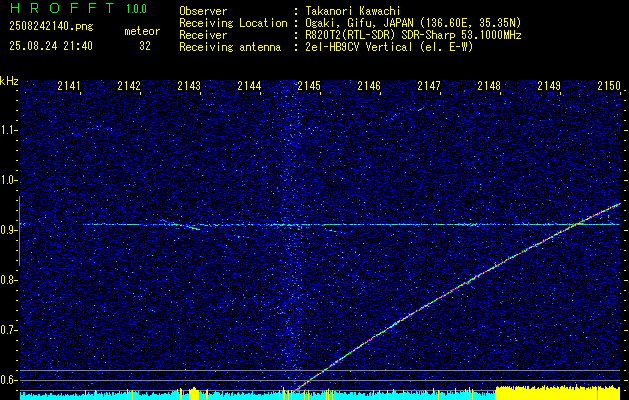The image size is (629, 400).
Task: Click the Receiver field label
Action: point(203,35)
